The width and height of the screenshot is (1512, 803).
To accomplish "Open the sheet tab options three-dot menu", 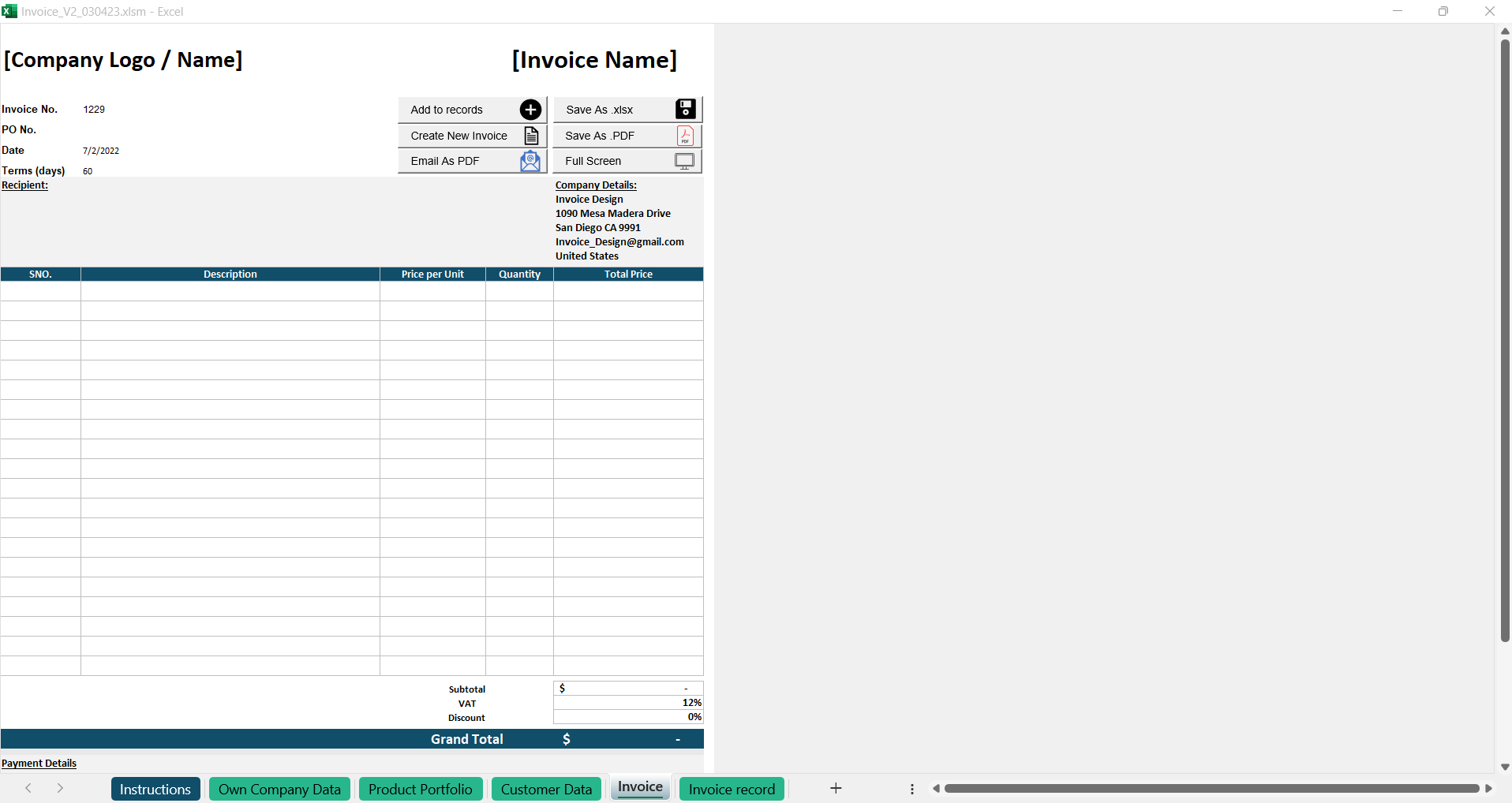I will coord(911,789).
